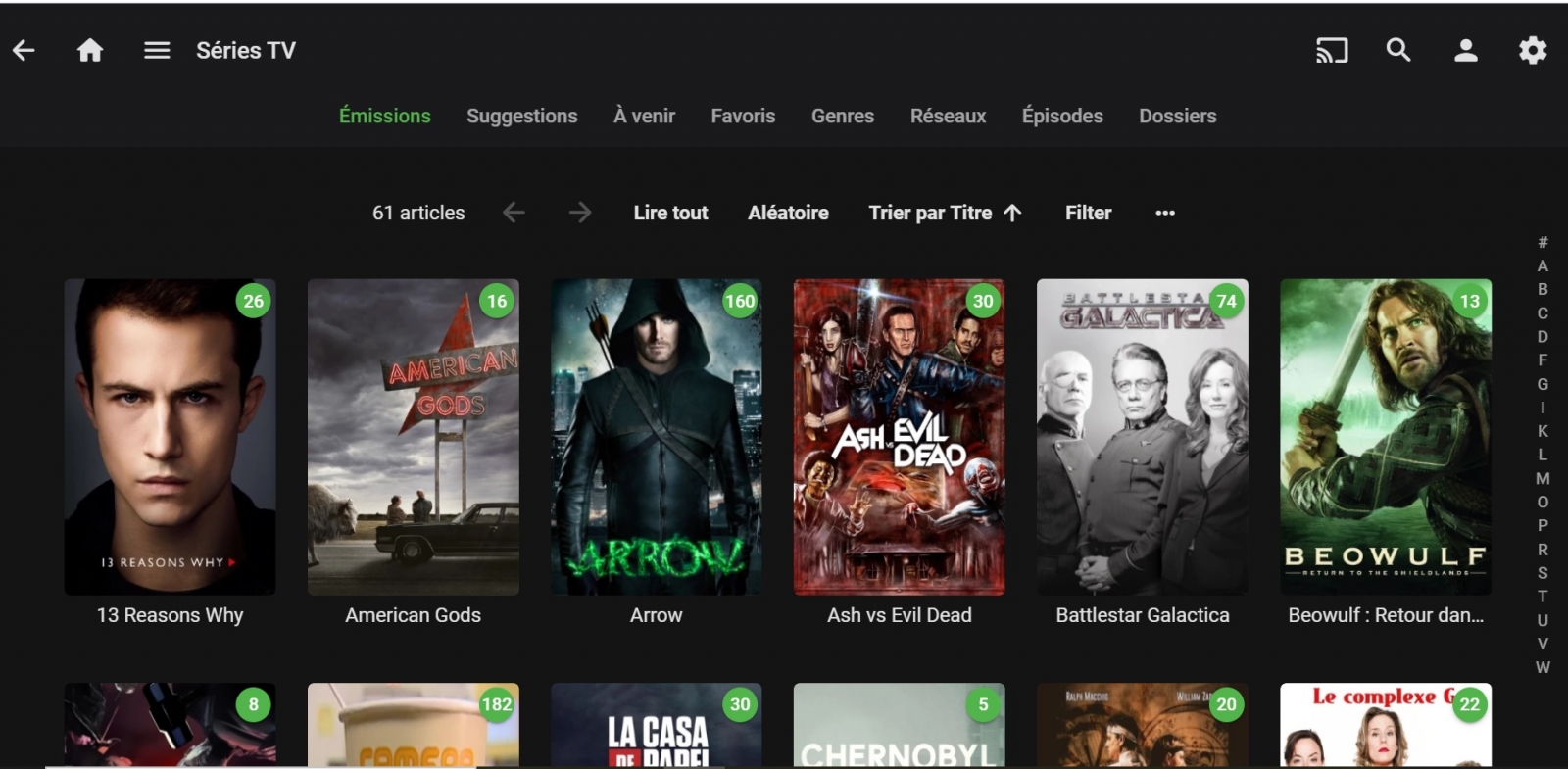Jump to letter W in alphabet index
The height and width of the screenshot is (769, 1568).
(1543, 667)
